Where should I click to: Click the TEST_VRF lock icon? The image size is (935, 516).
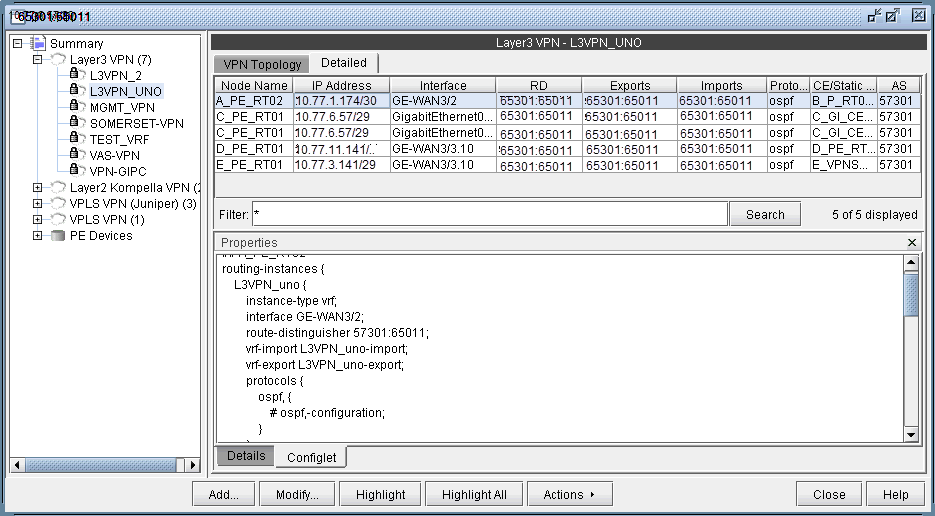tap(75, 139)
